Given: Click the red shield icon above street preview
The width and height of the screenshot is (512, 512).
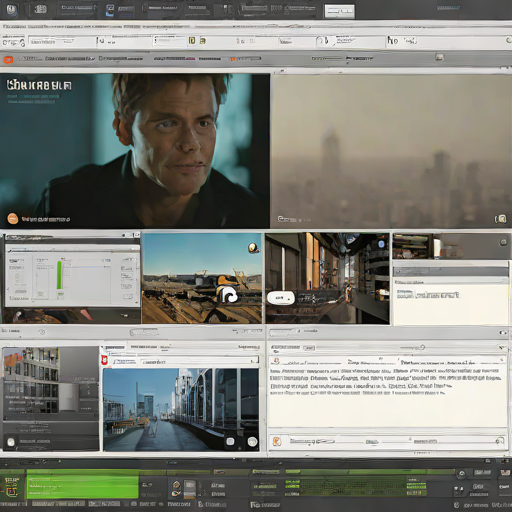Looking at the screenshot, I should (104, 360).
